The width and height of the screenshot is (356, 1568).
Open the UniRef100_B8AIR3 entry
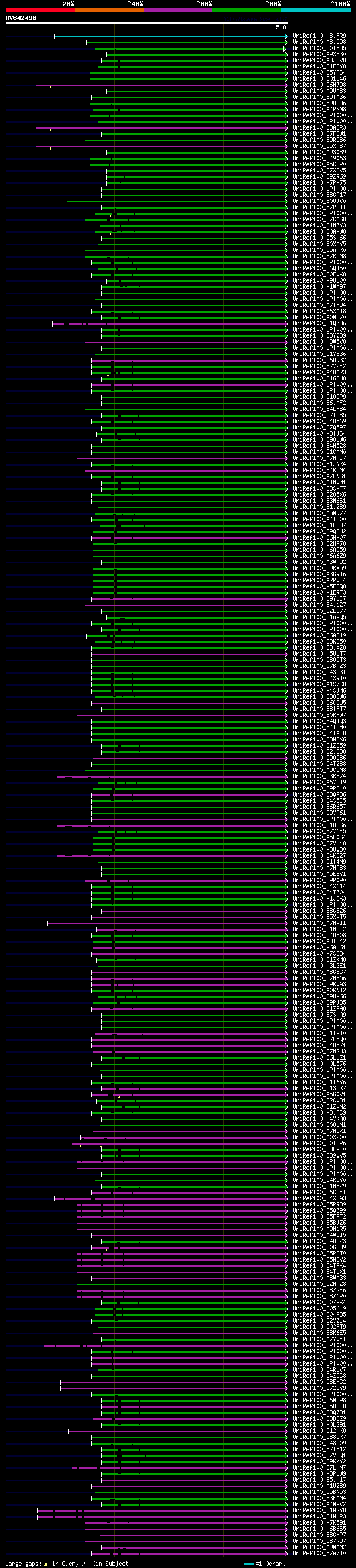click(319, 128)
